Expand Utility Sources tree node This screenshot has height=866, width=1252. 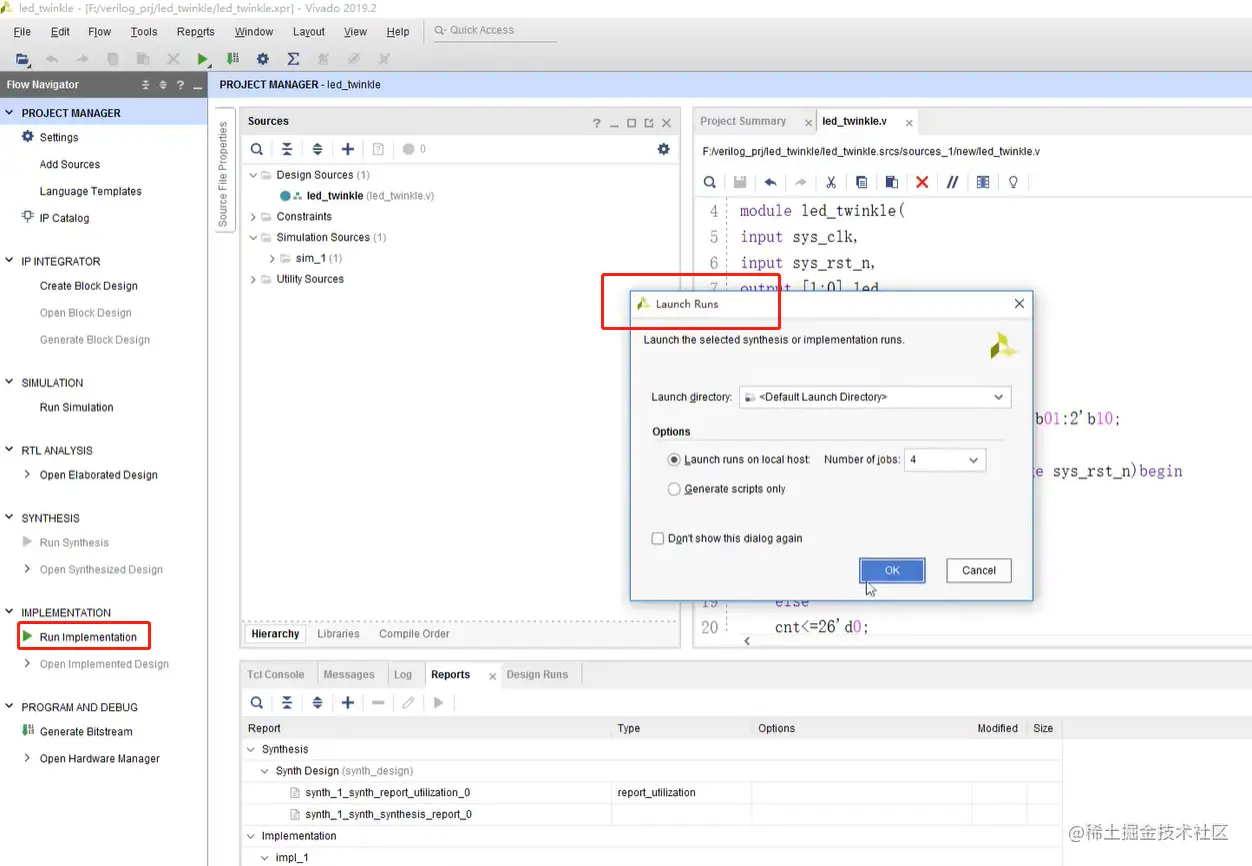coord(253,279)
